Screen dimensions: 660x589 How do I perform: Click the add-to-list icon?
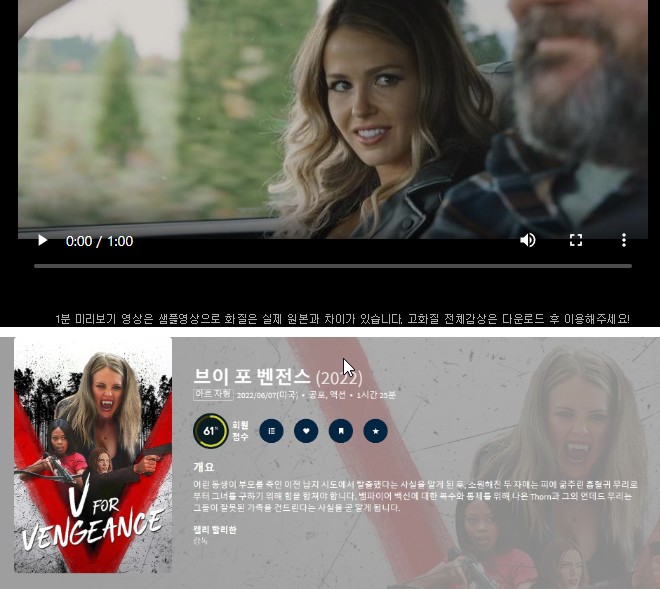[271, 431]
